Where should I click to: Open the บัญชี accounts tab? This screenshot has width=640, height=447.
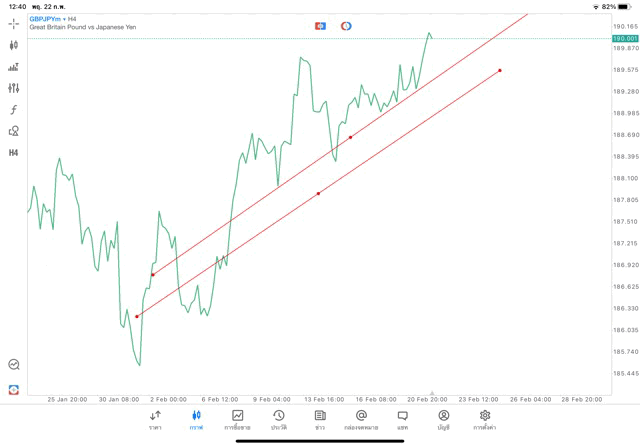[443, 419]
